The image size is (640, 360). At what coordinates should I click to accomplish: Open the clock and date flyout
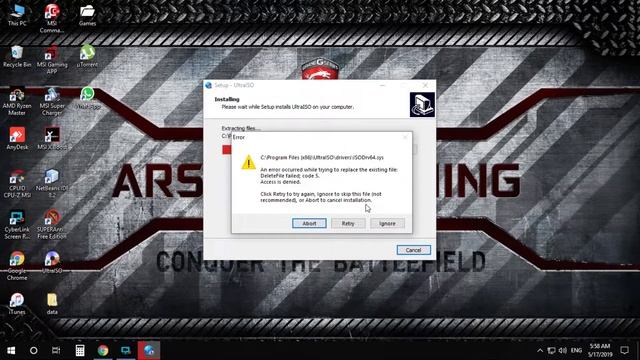pyautogui.click(x=600, y=350)
